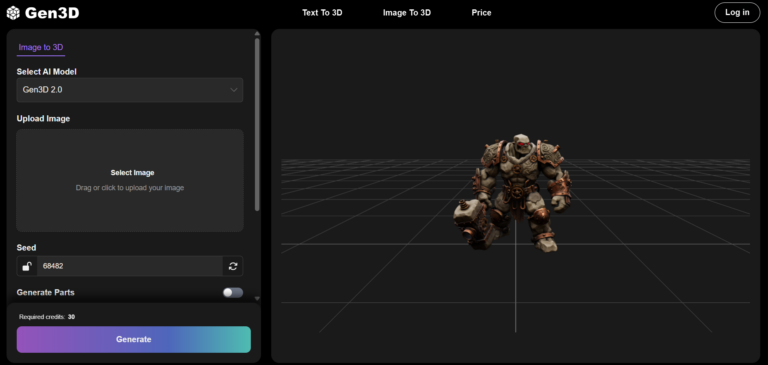Click the chevron on the Gen3D 2.0 selector
The width and height of the screenshot is (768, 365).
234,90
